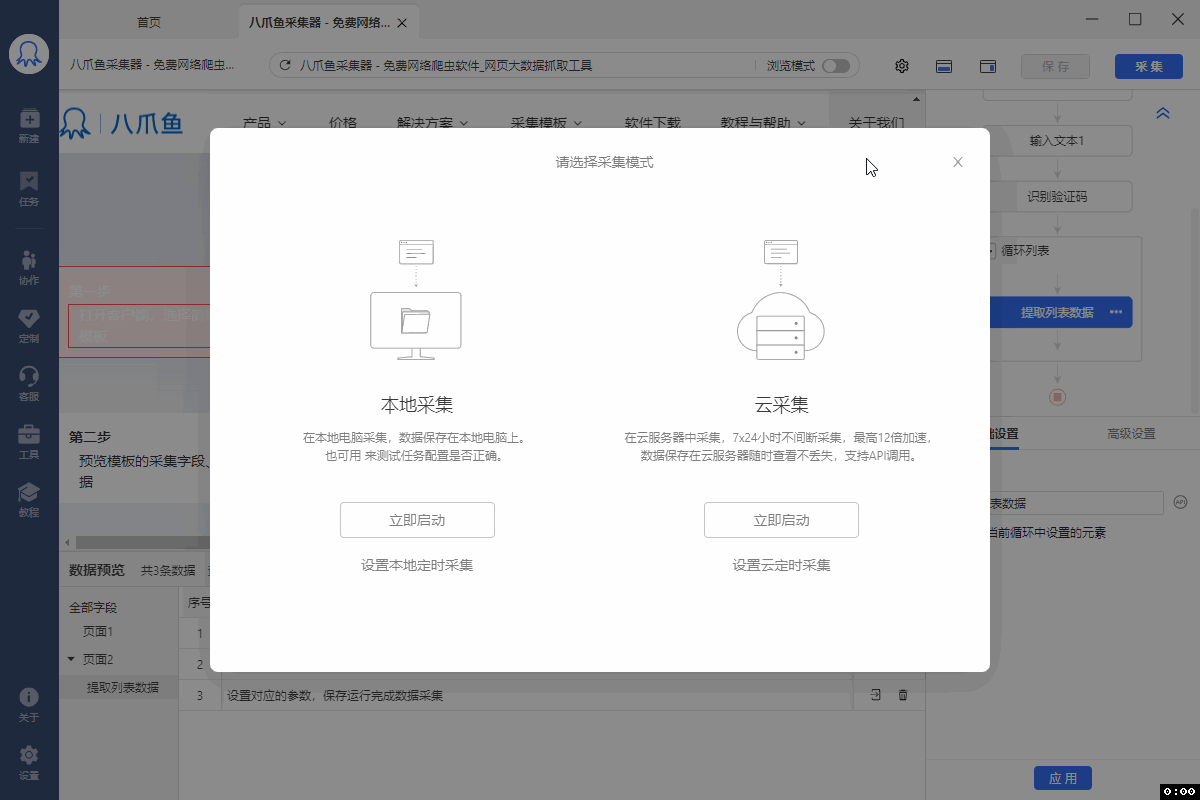Click the 应用 button

[x=1063, y=778]
